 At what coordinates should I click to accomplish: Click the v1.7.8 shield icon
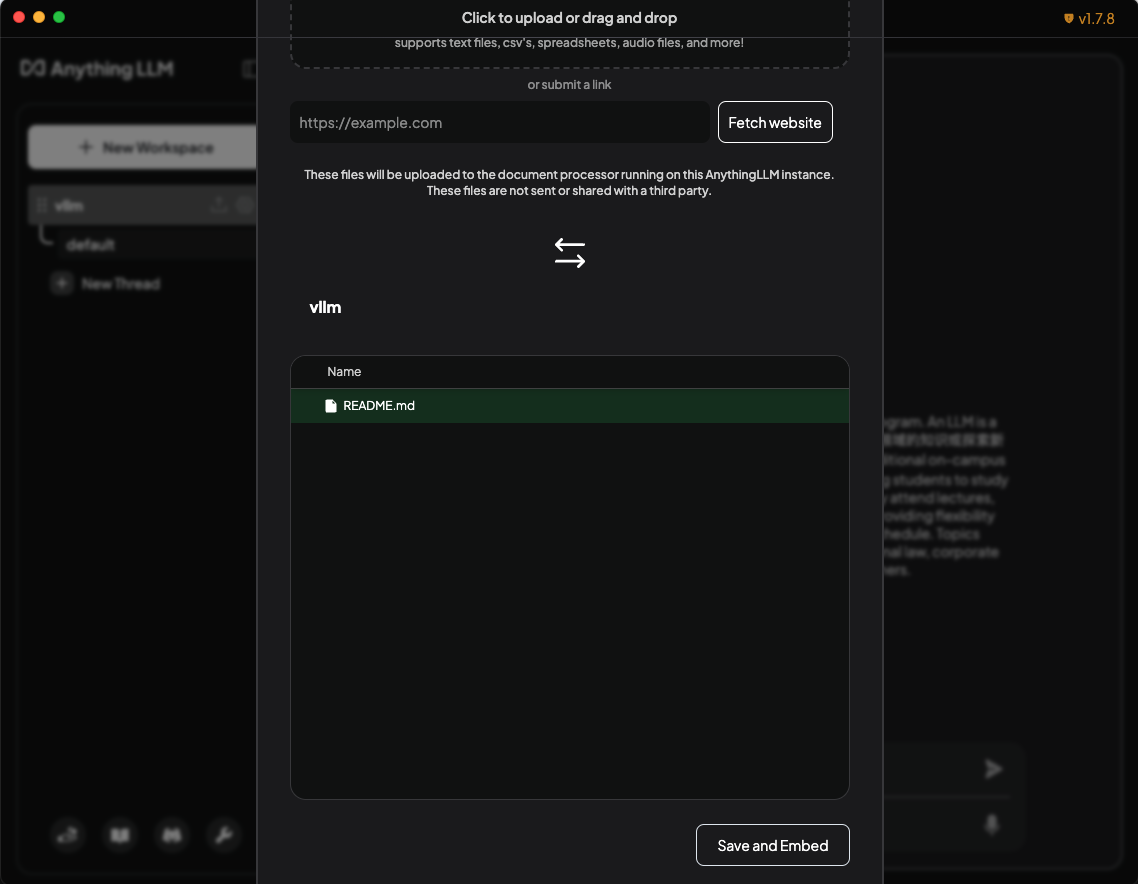(x=1069, y=18)
